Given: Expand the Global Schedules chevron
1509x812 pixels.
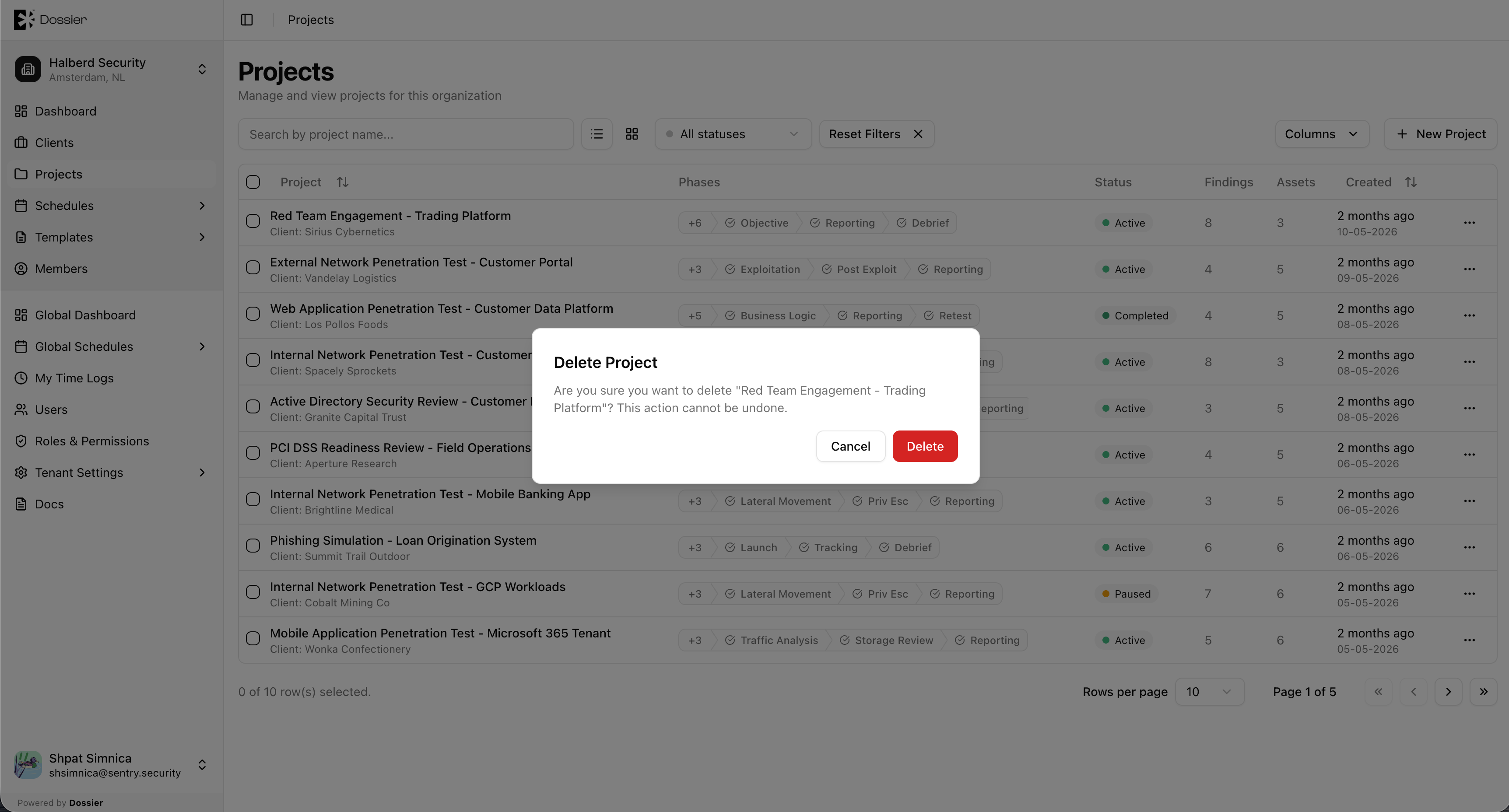Looking at the screenshot, I should click(202, 346).
